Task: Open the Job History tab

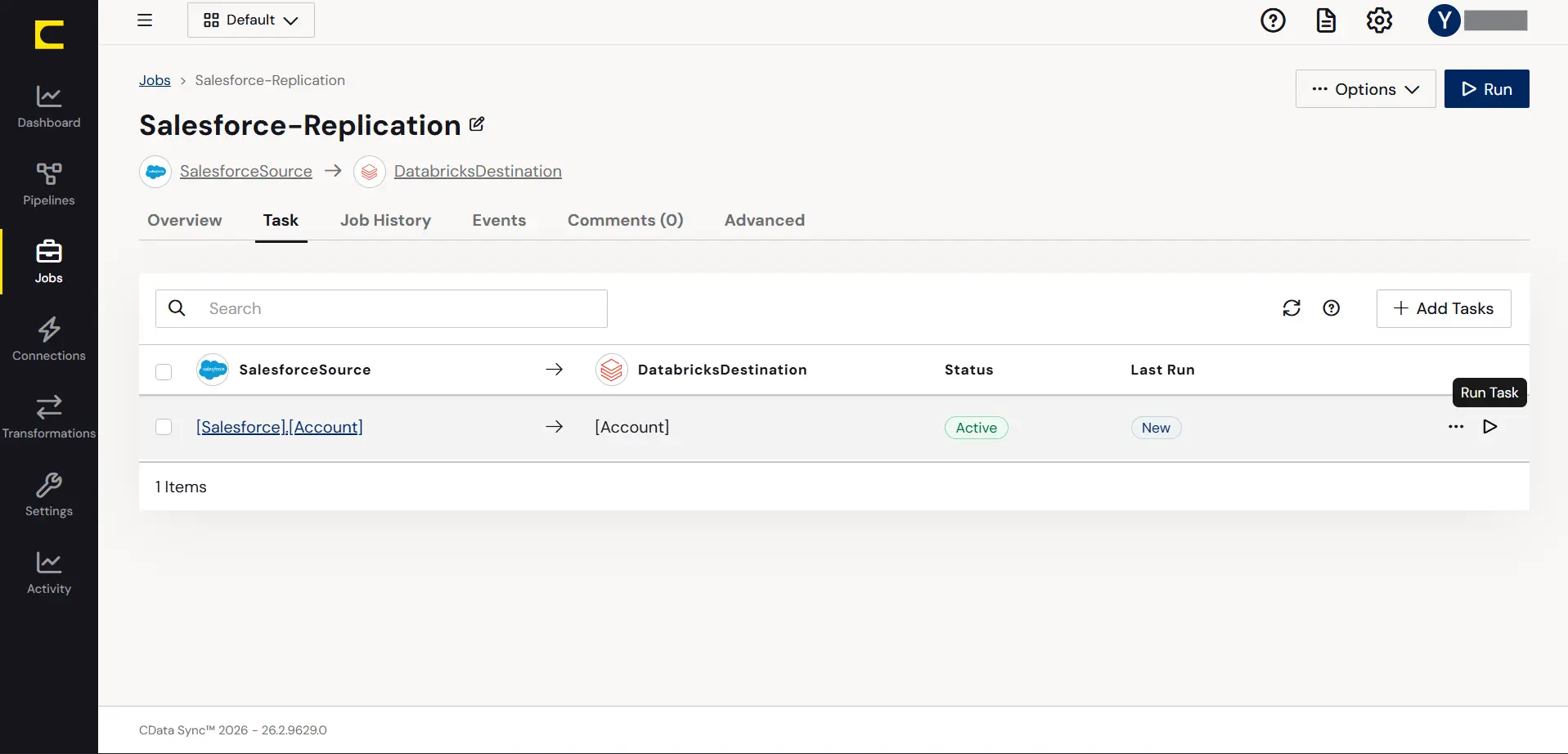Action: [x=385, y=220]
